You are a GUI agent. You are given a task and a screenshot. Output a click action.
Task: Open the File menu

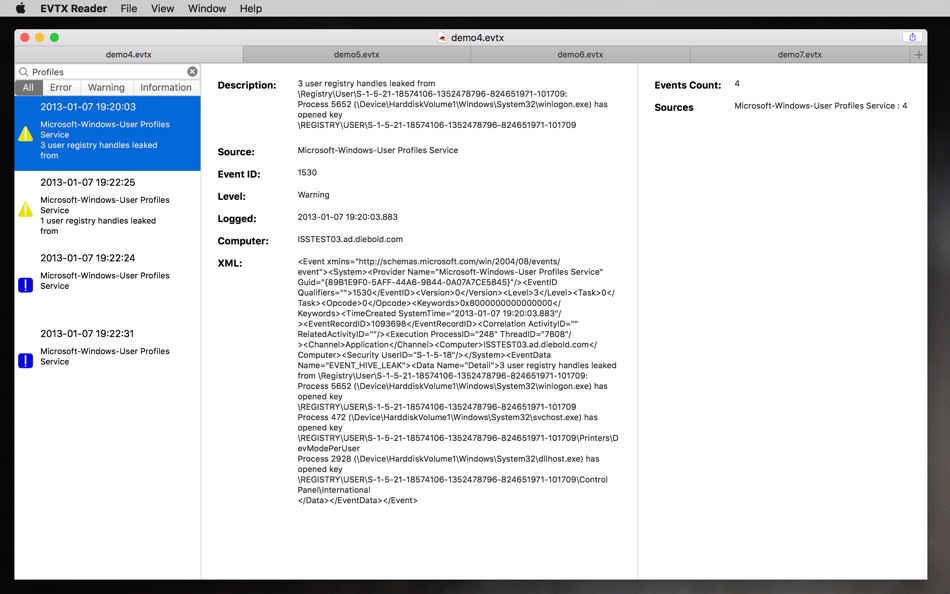point(128,8)
